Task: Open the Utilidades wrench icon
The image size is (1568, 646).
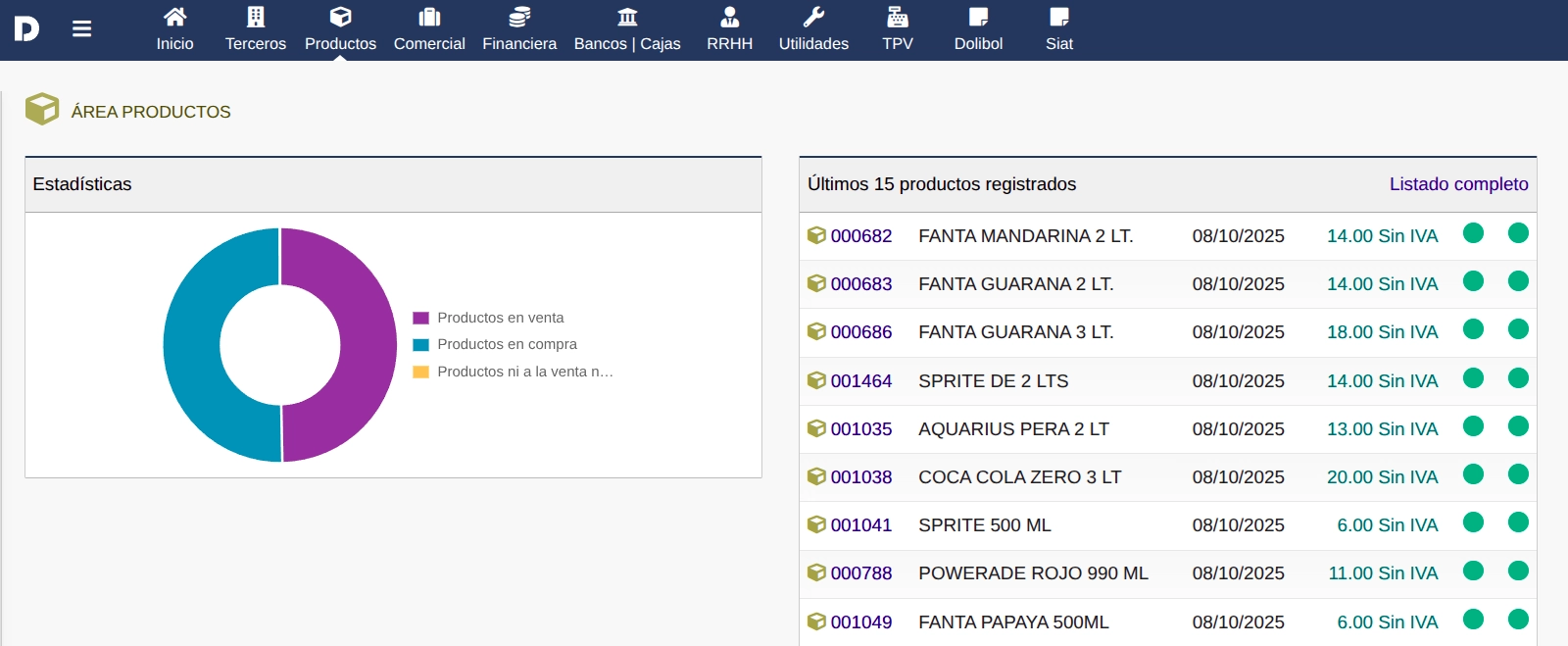Action: [813, 17]
